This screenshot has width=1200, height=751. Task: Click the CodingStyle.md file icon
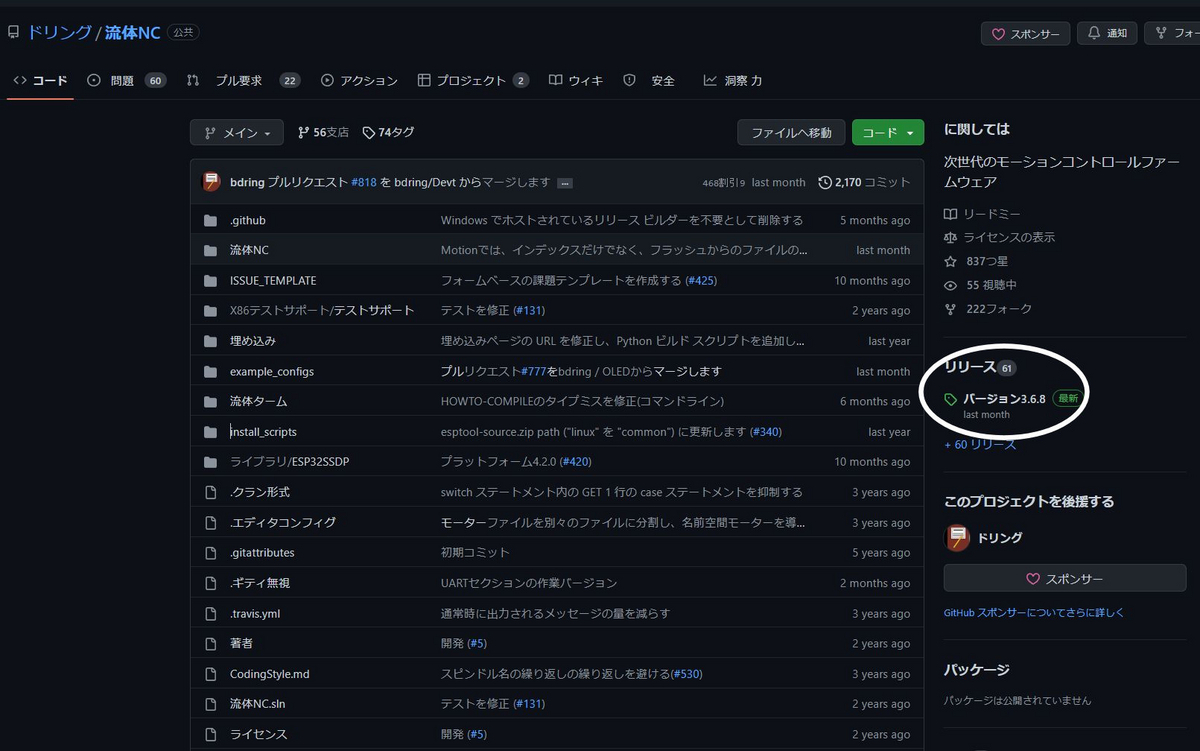click(x=210, y=674)
